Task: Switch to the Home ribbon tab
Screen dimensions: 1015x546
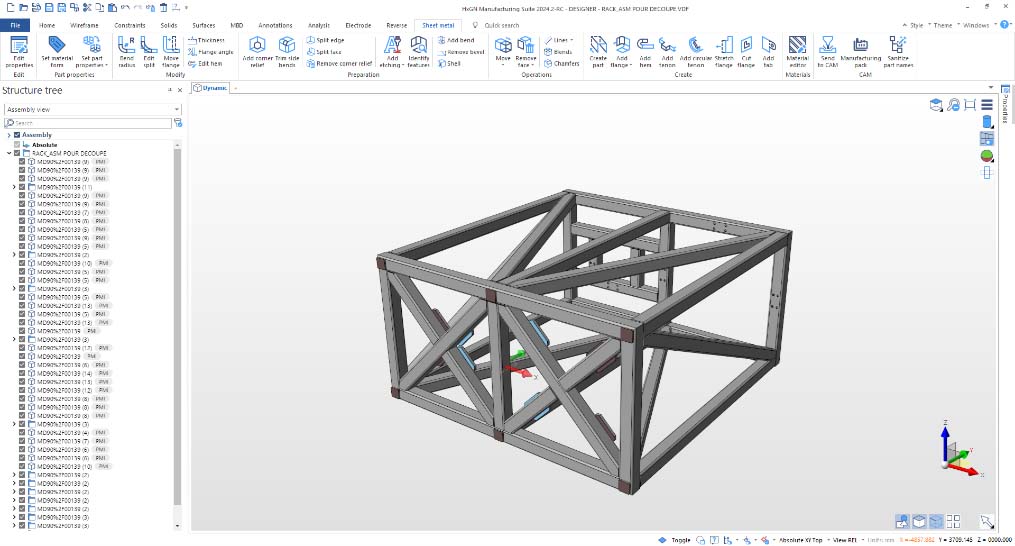Action: (47, 25)
